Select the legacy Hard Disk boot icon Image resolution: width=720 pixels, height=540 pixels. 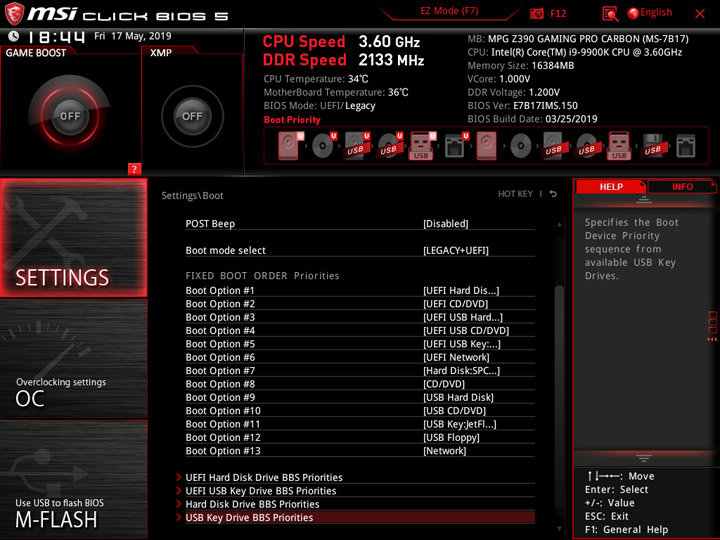pos(487,146)
